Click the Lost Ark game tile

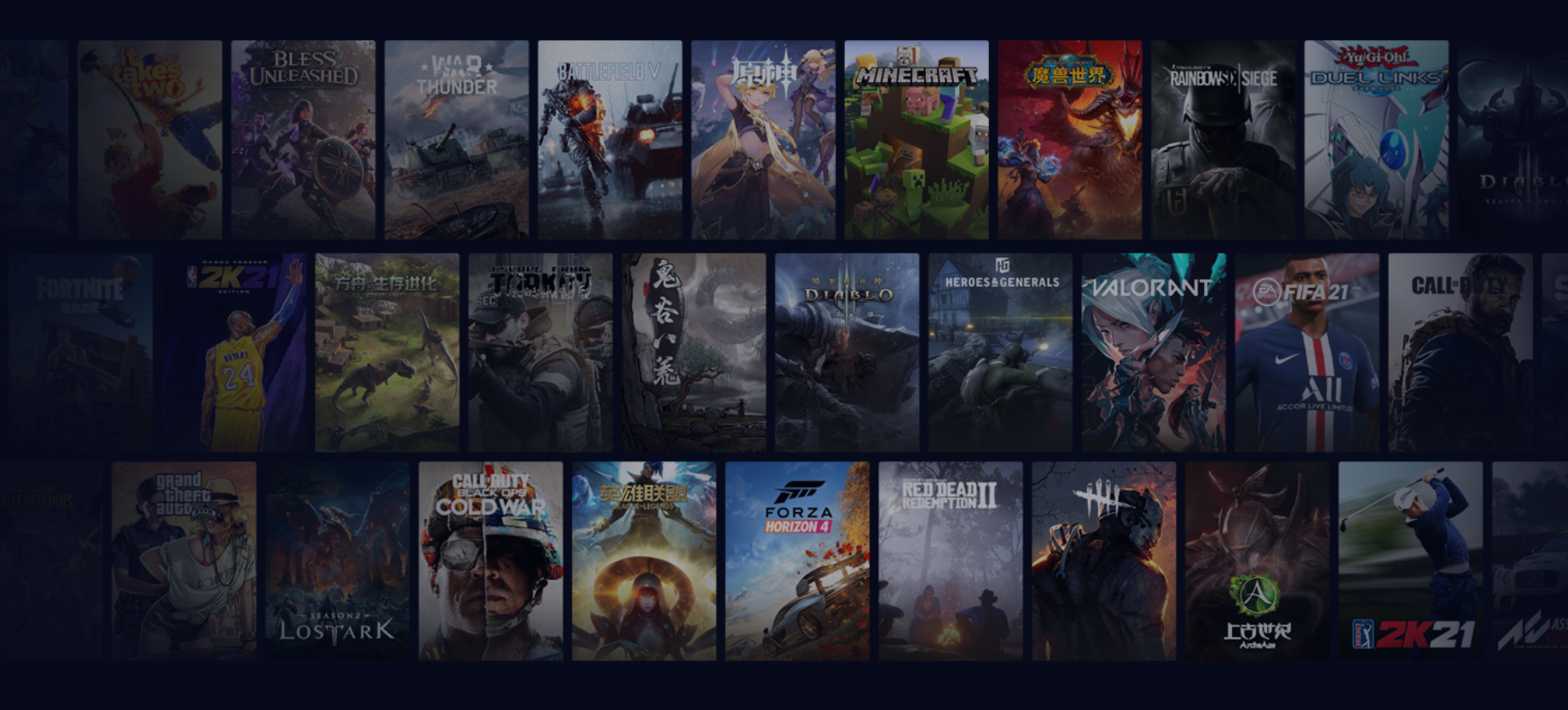point(338,561)
